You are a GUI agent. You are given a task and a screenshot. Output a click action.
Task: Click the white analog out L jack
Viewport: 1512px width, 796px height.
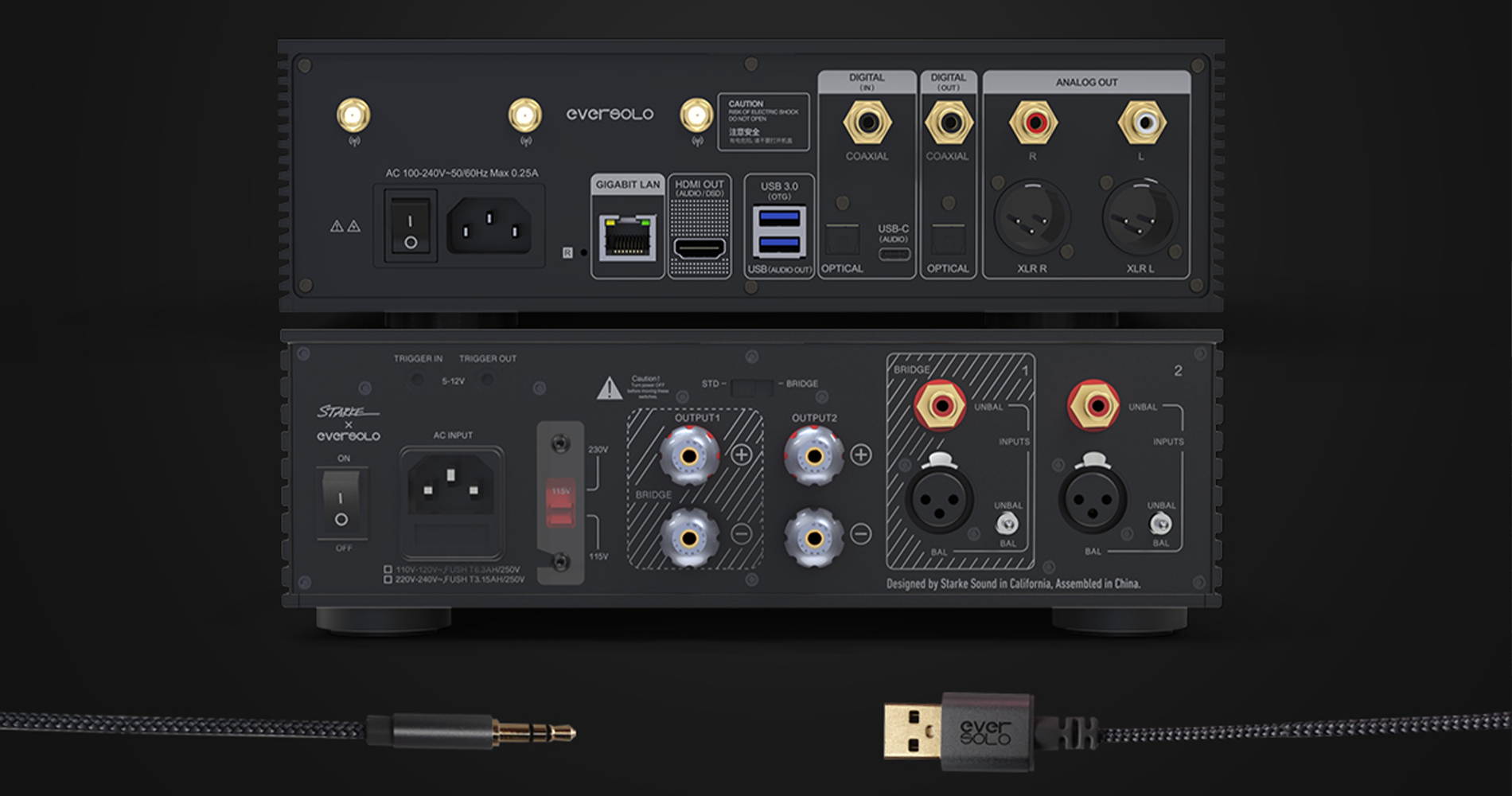1142,123
